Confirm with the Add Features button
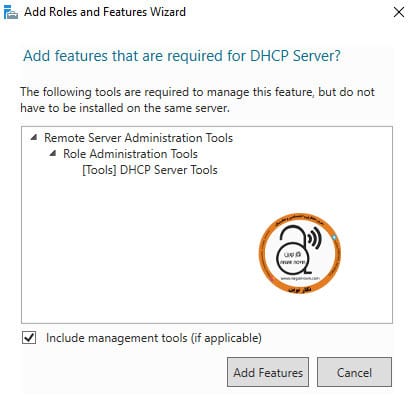The height and width of the screenshot is (414, 412). pos(268,372)
